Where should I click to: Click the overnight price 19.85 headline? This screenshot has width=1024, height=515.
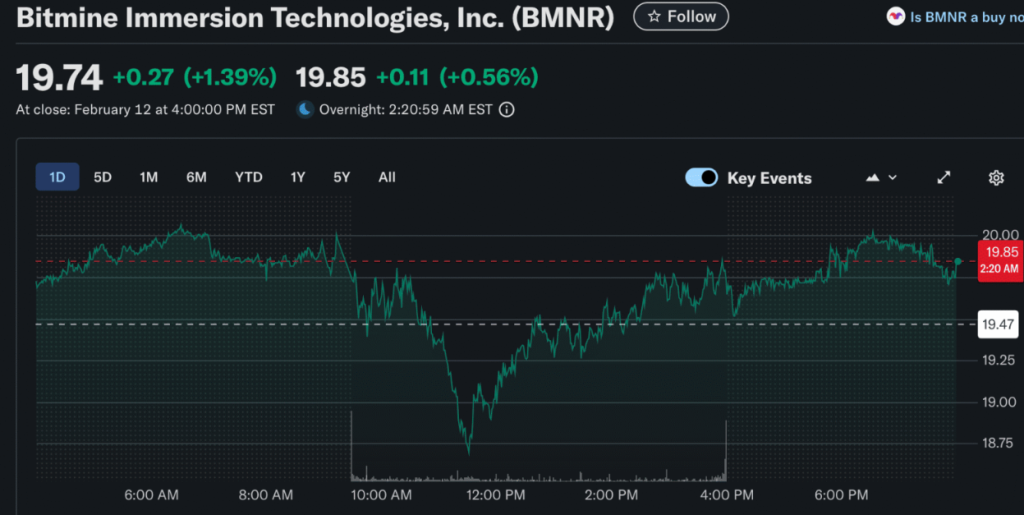point(331,78)
